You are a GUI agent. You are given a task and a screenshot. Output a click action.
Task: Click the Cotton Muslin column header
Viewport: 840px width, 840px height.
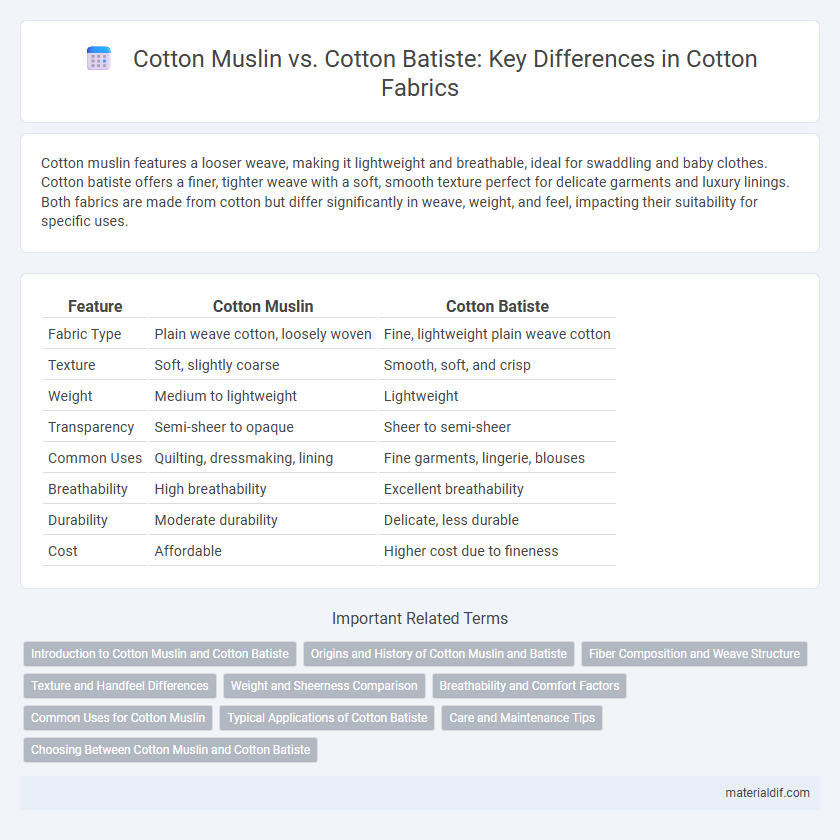[263, 306]
